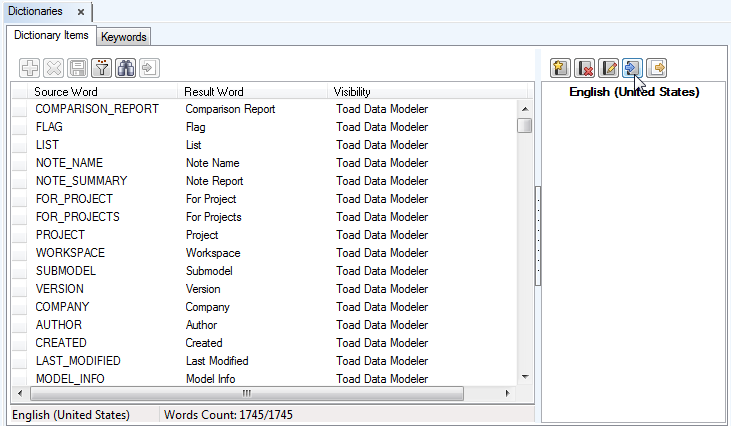Viewport: 731px width, 426px height.
Task: Click the edit dictionary pencil icon
Action: [x=609, y=68]
